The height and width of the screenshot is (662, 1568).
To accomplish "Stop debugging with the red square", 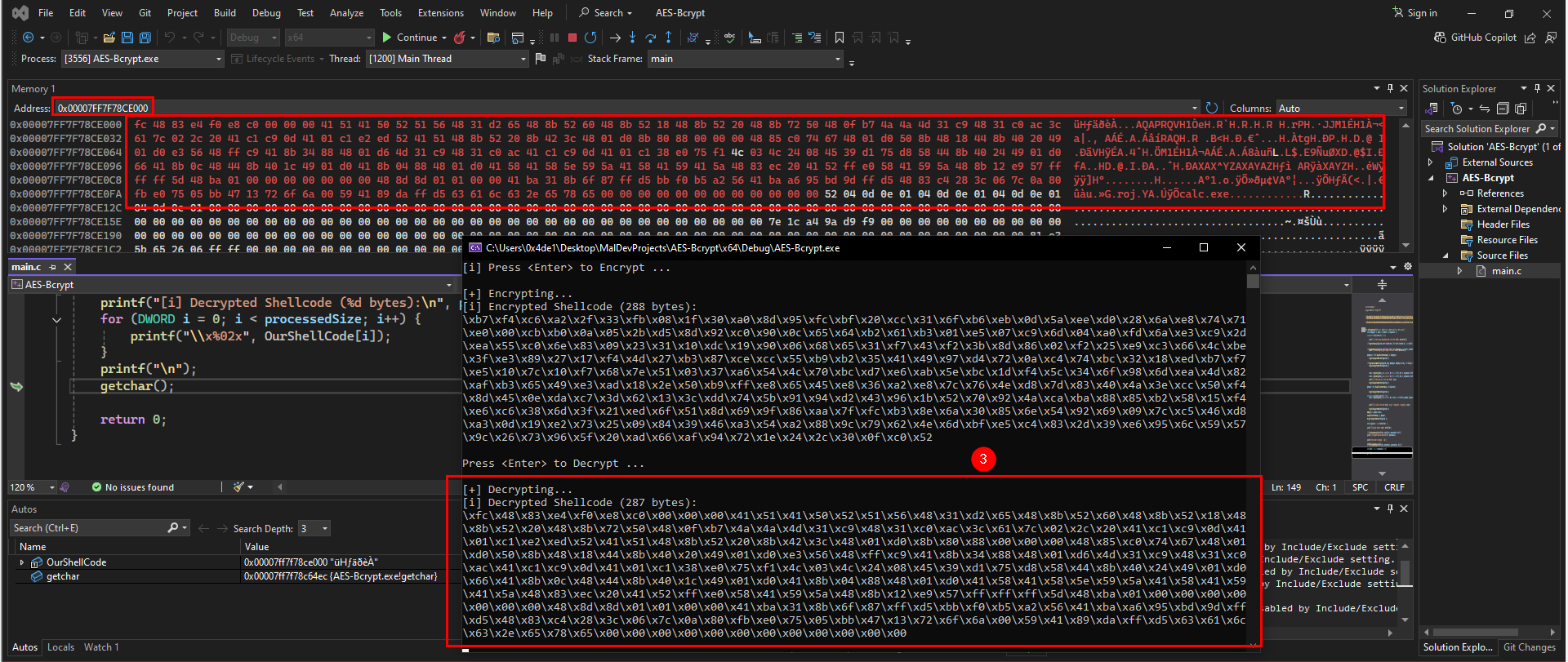I will tap(572, 38).
